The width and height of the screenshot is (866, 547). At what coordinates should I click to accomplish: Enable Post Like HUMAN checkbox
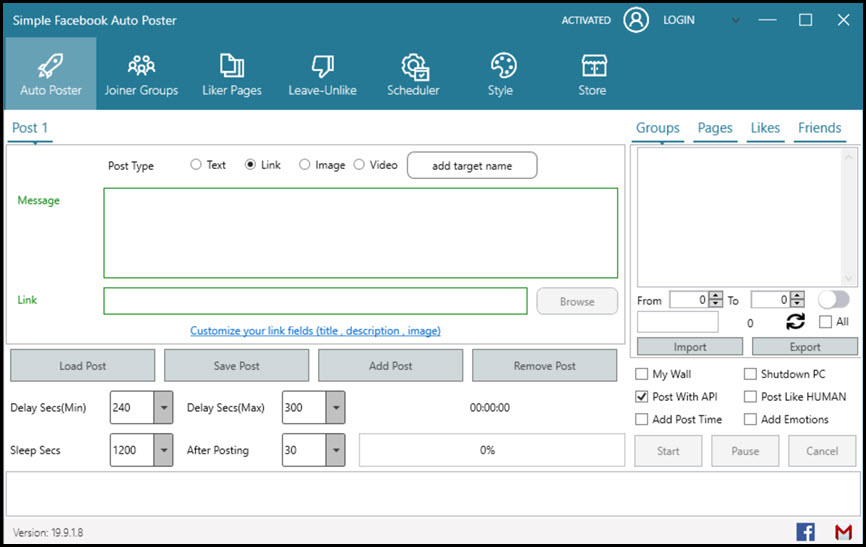click(750, 397)
